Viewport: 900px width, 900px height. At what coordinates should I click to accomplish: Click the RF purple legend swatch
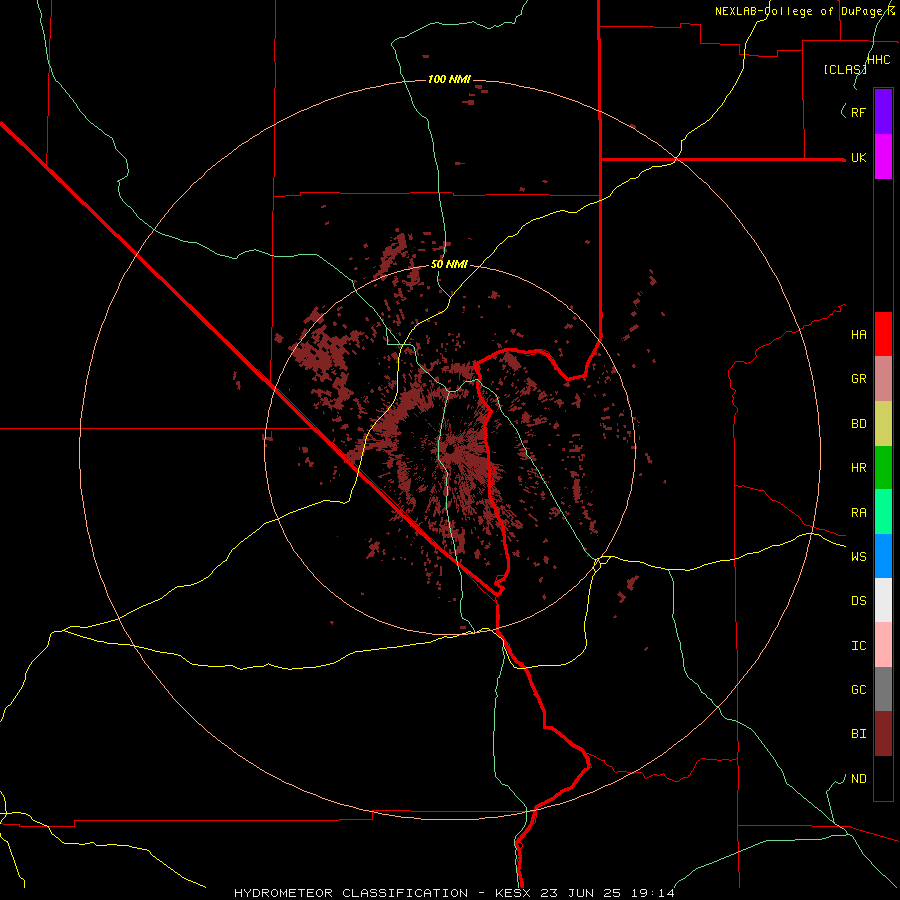pyautogui.click(x=883, y=112)
